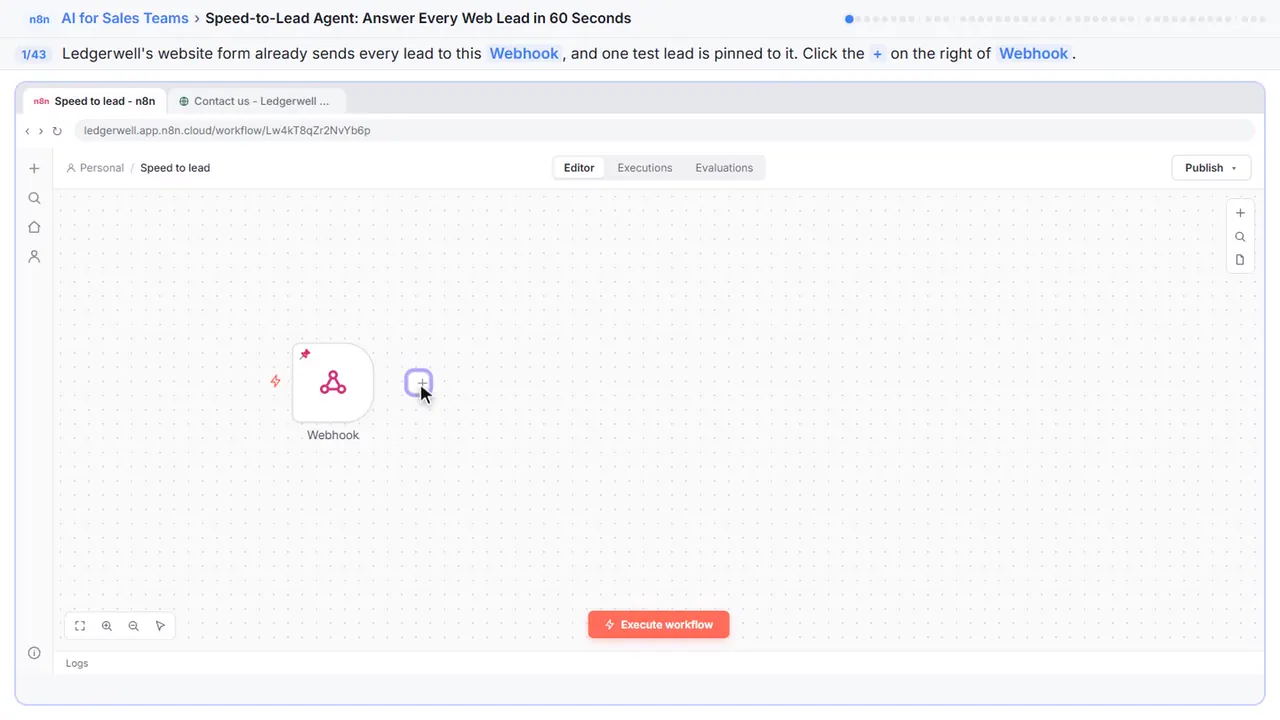
Task: Open the Evaluations tab
Action: 724,168
